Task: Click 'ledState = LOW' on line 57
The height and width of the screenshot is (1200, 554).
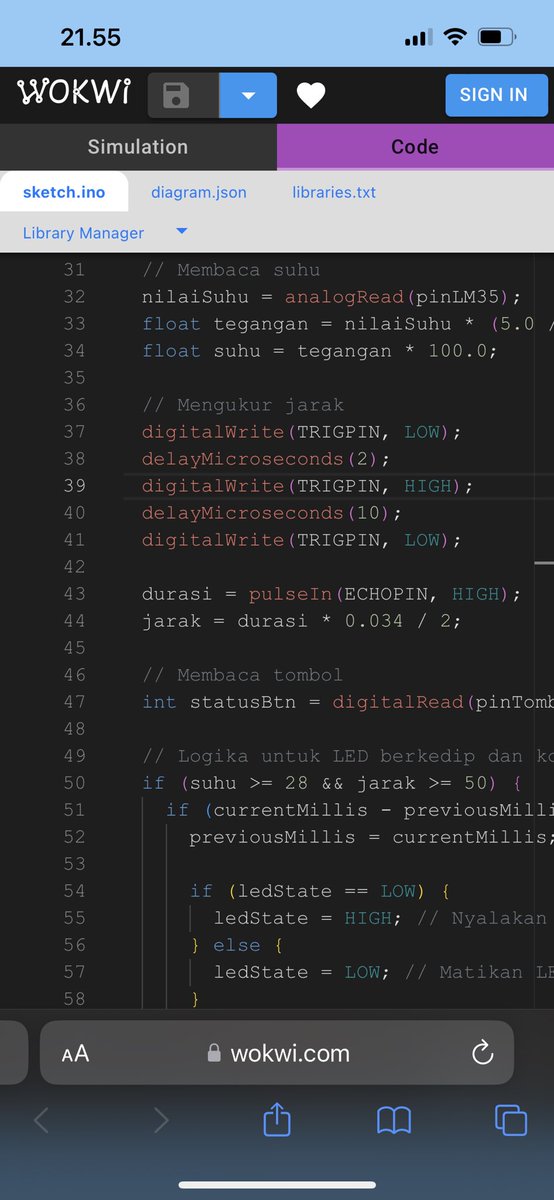Action: click(x=295, y=972)
